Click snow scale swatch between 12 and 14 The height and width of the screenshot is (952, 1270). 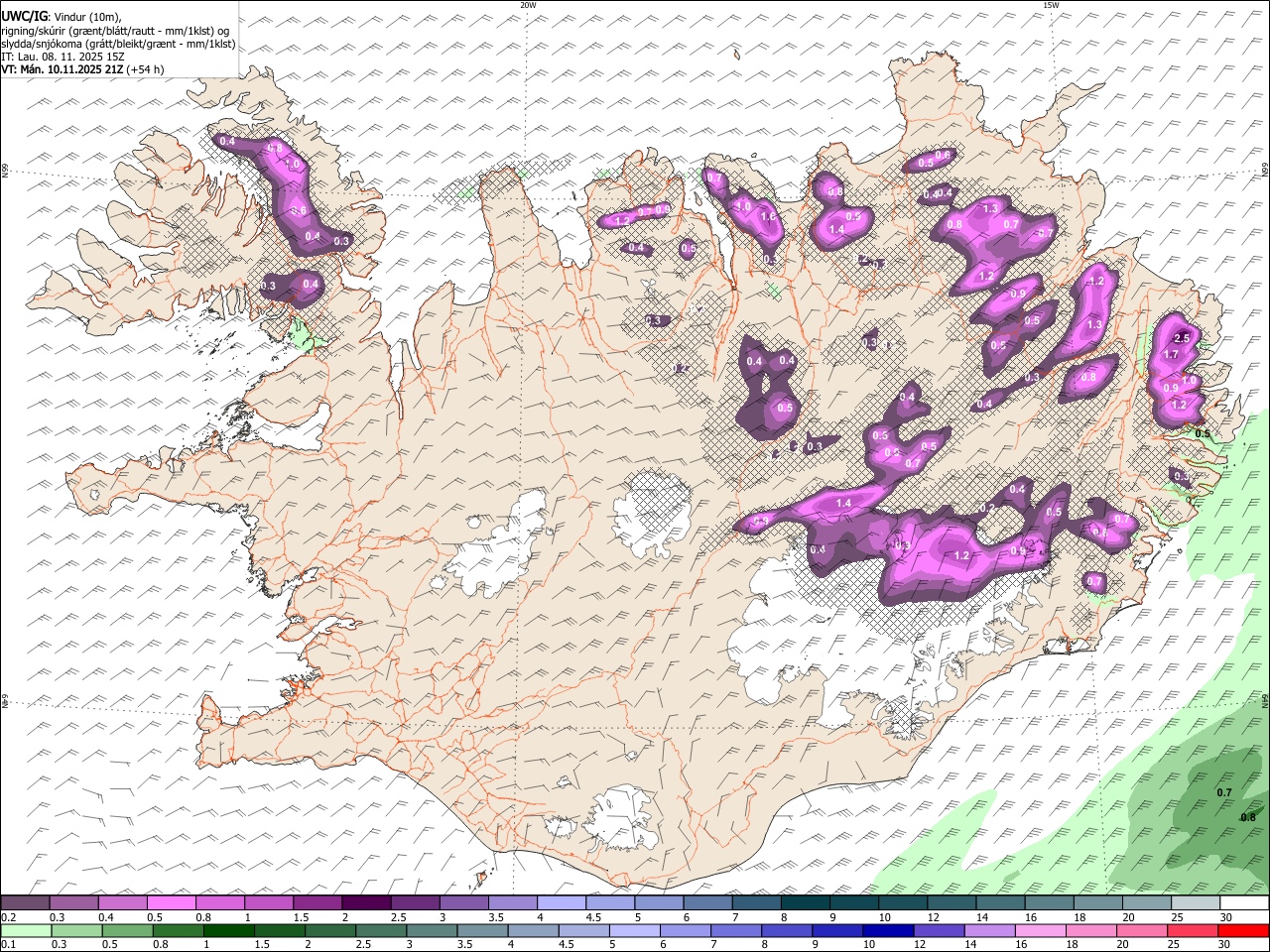point(950,902)
